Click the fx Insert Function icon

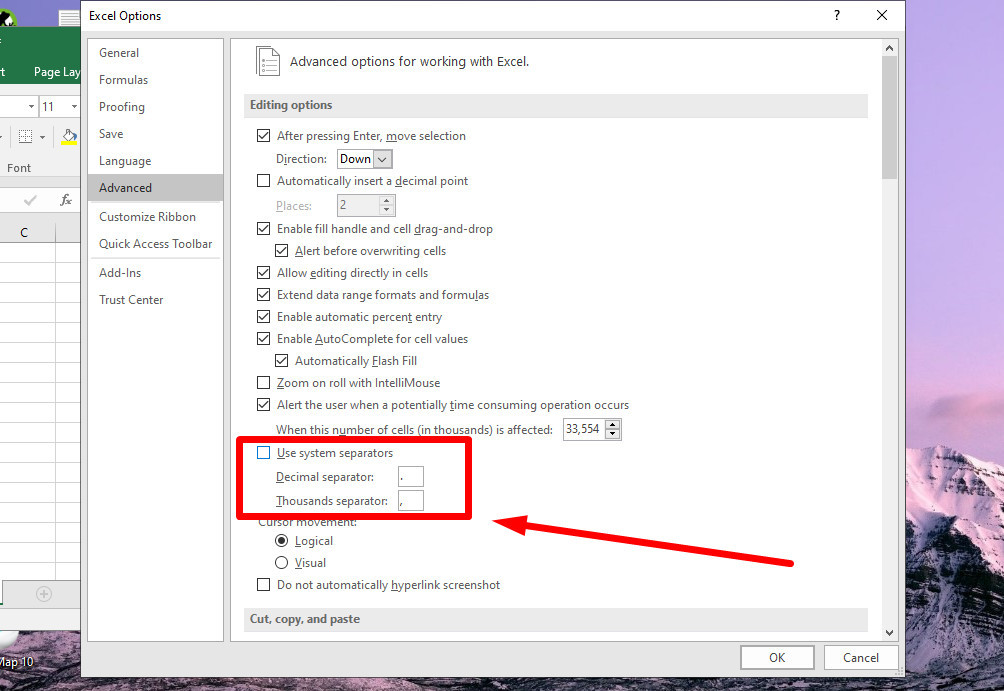click(x=66, y=200)
